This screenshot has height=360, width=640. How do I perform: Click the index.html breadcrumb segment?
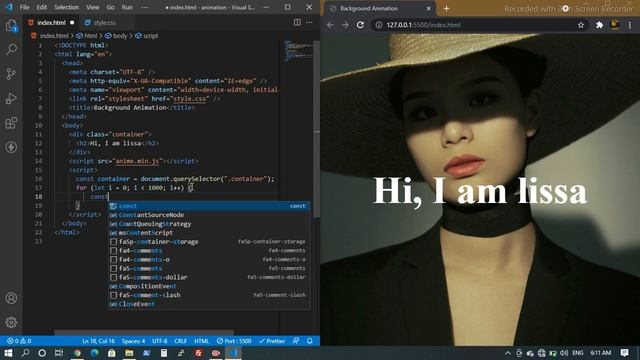coord(51,36)
